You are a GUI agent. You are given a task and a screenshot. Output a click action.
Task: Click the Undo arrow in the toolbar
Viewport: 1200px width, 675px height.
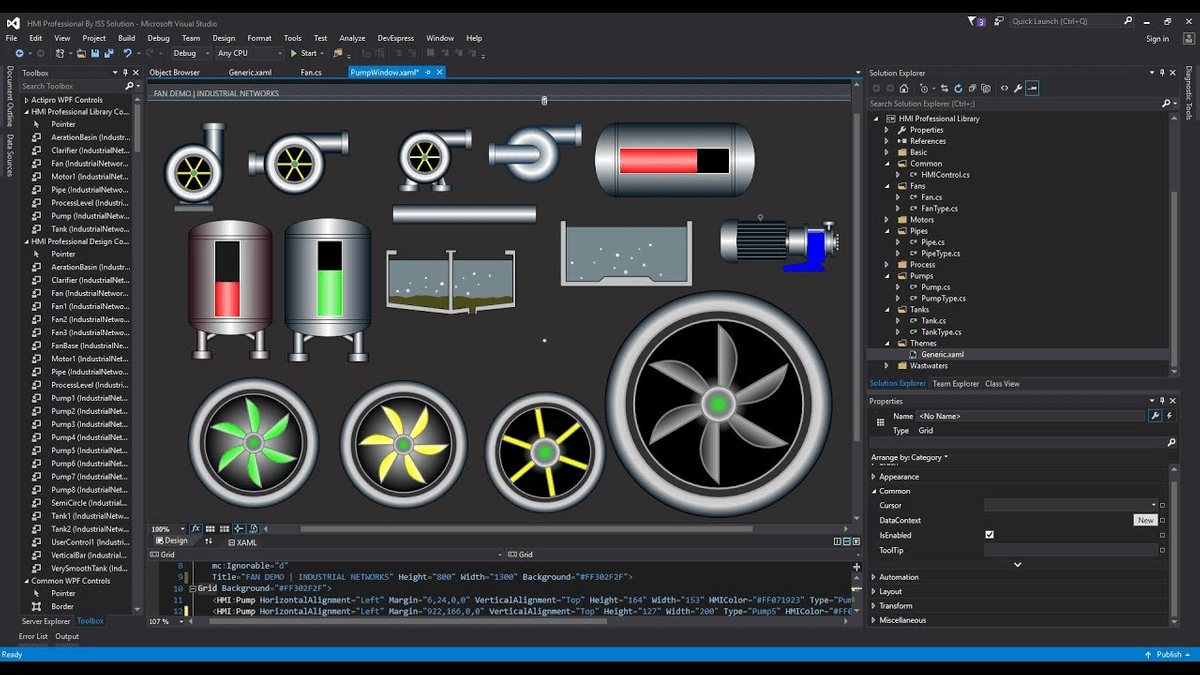tap(128, 53)
